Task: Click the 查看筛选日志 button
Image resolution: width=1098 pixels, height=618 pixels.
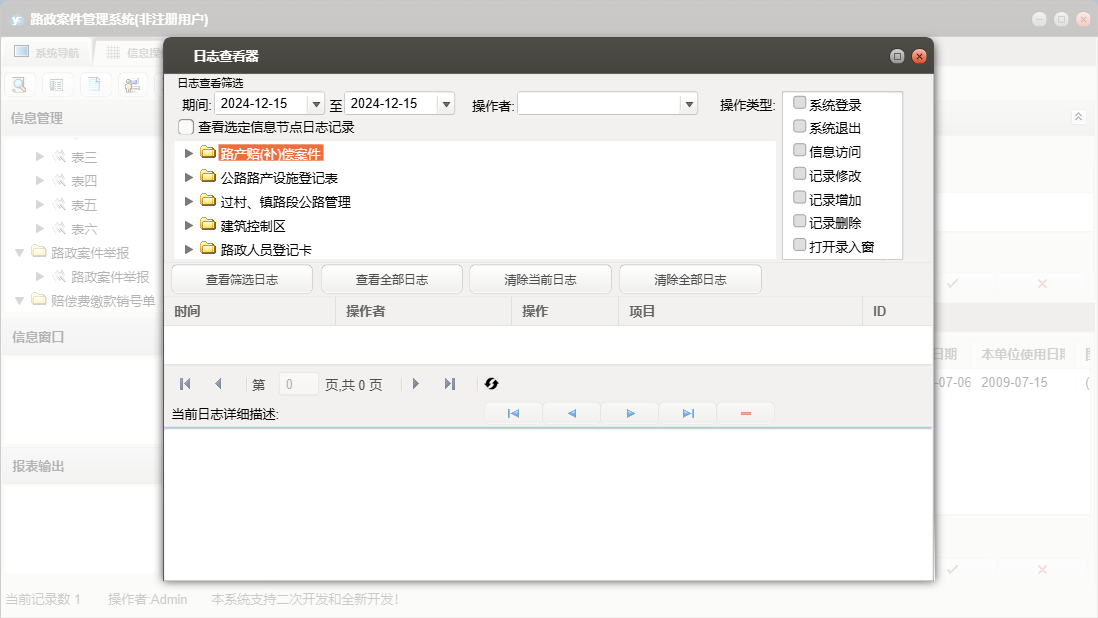Action: click(242, 280)
